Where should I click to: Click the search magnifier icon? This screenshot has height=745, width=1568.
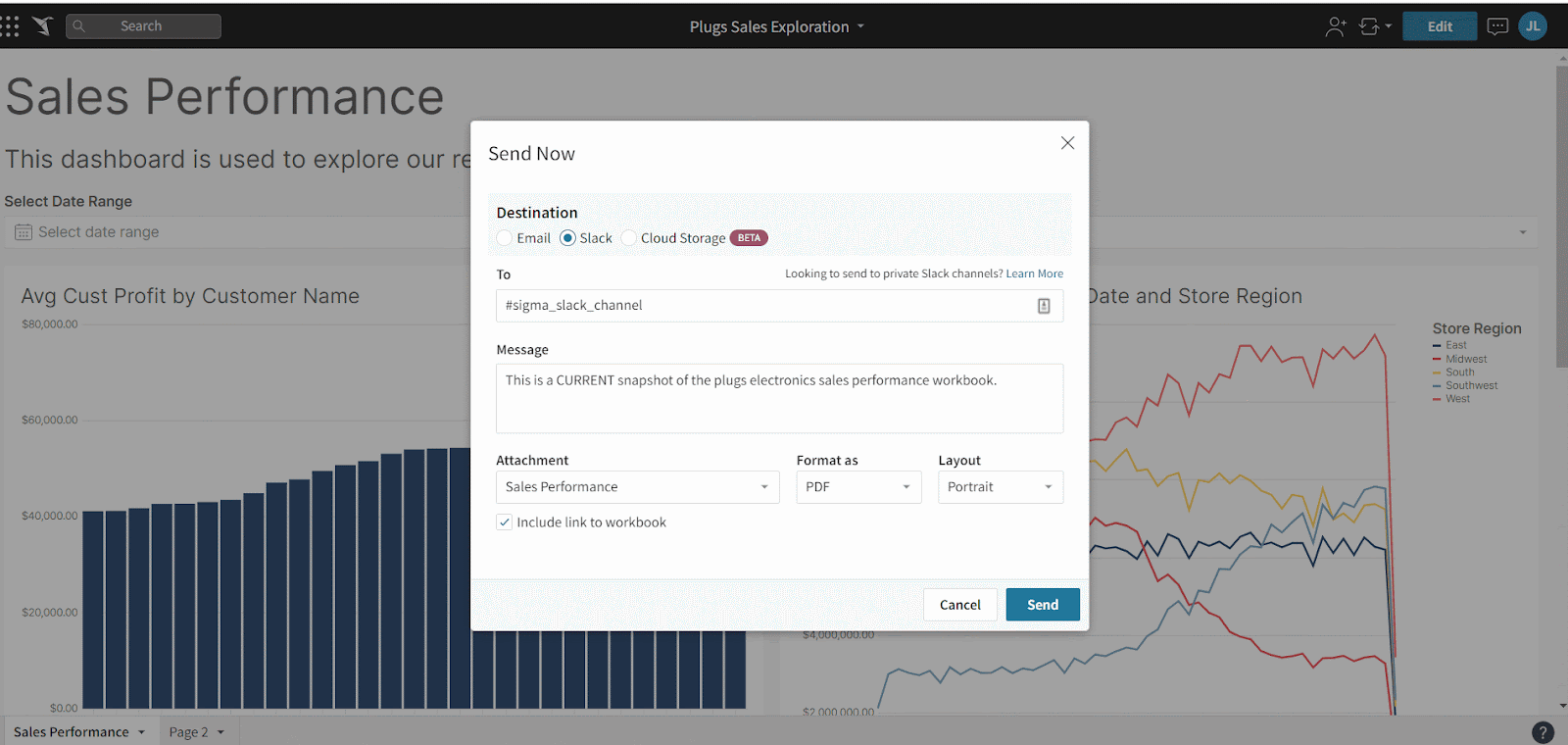79,26
